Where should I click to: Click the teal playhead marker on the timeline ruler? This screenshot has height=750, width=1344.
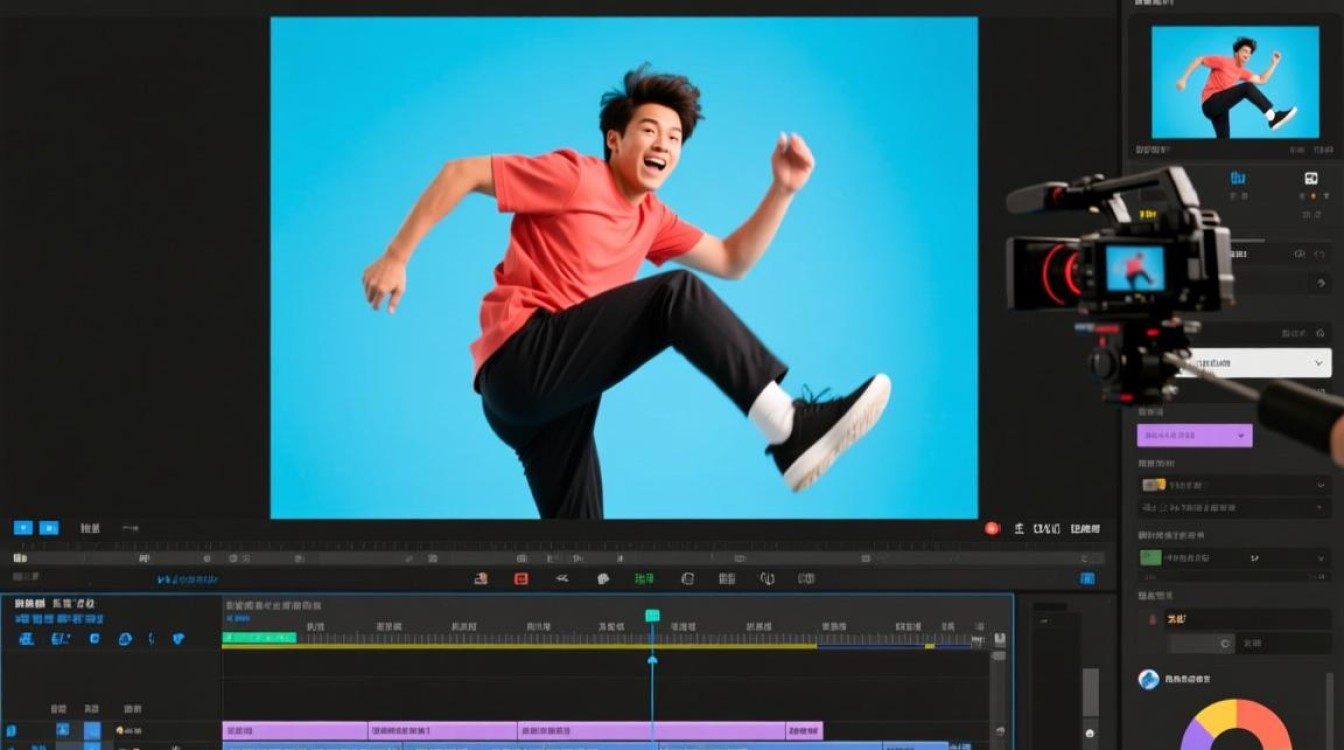click(x=652, y=615)
